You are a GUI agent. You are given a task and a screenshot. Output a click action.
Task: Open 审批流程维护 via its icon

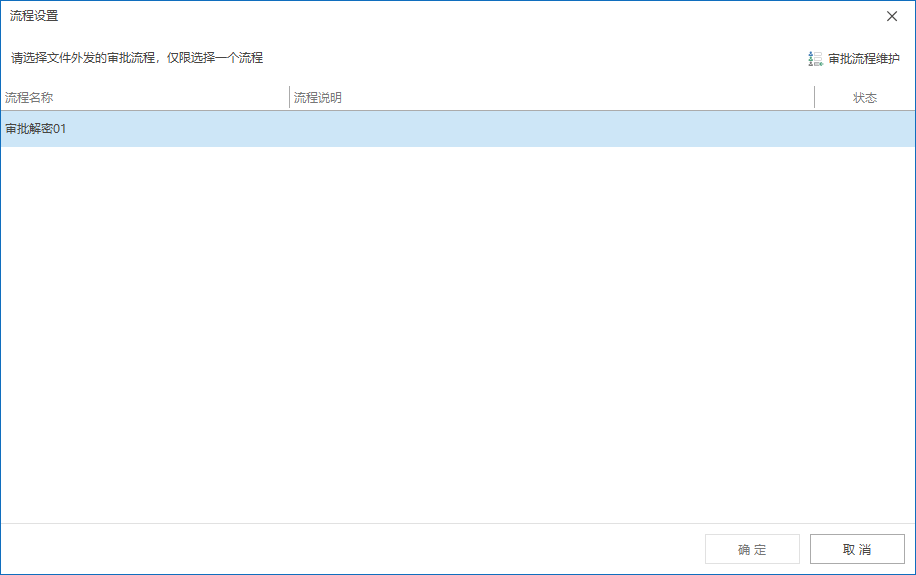[x=816, y=58]
